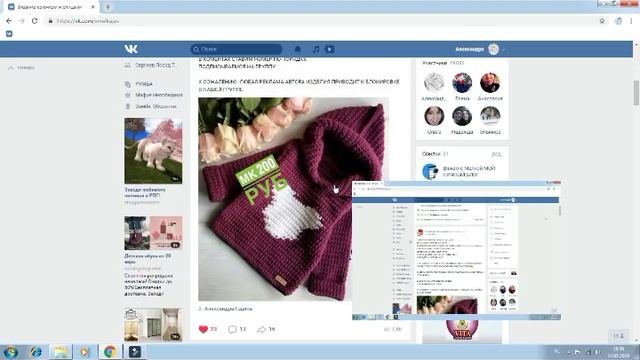Open the white lion game ad caption
Viewport: 640px width, 360px height.
pos(145,193)
